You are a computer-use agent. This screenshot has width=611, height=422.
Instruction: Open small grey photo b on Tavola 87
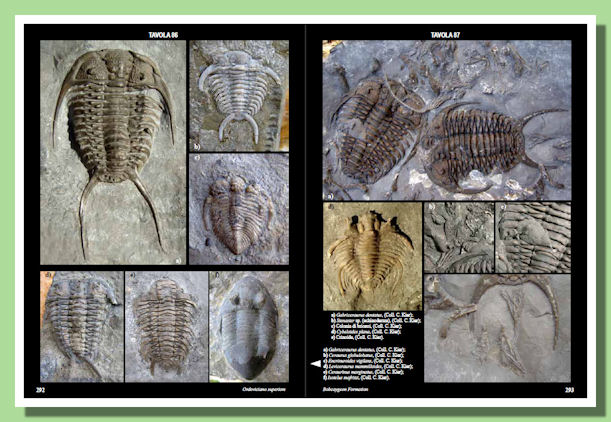click(x=459, y=237)
